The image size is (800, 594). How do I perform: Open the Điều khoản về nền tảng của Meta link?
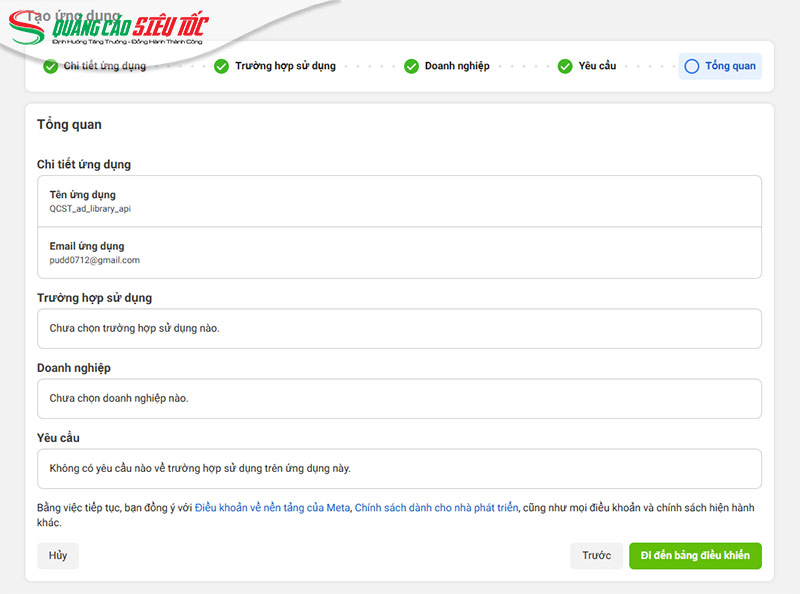point(272,508)
